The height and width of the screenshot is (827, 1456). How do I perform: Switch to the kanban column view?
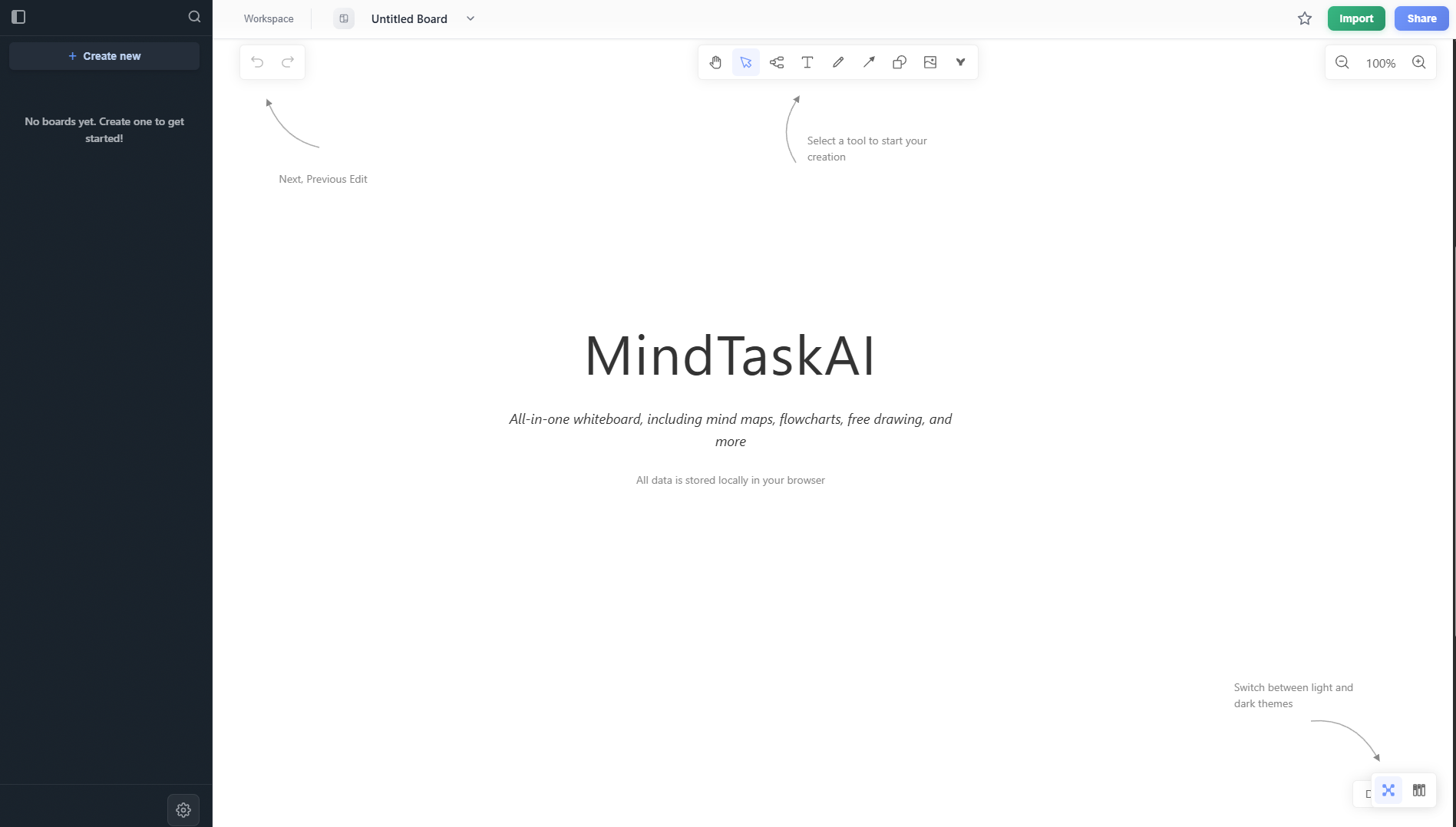pyautogui.click(x=1419, y=790)
